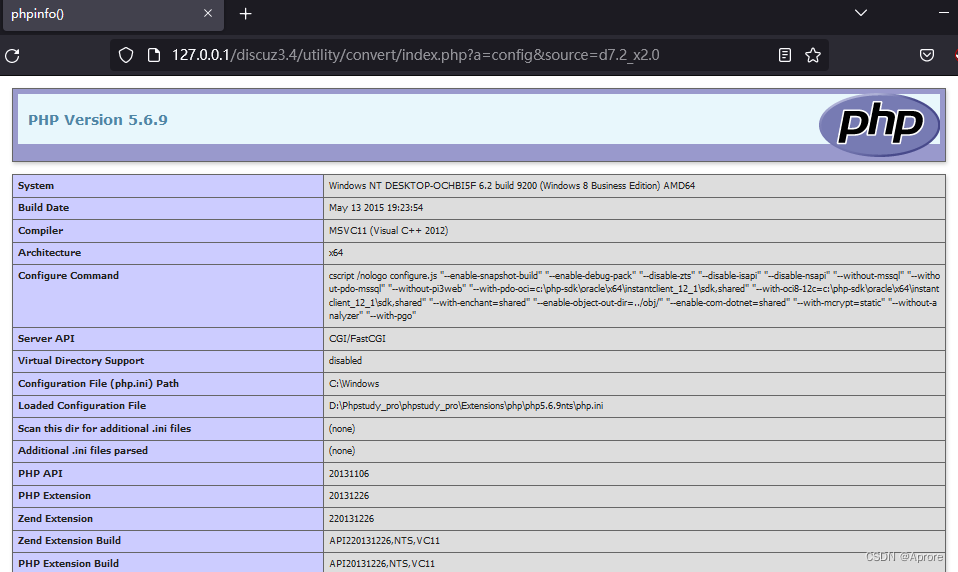Select the MSVC11 (Visual C++ 2012) value

coord(389,230)
